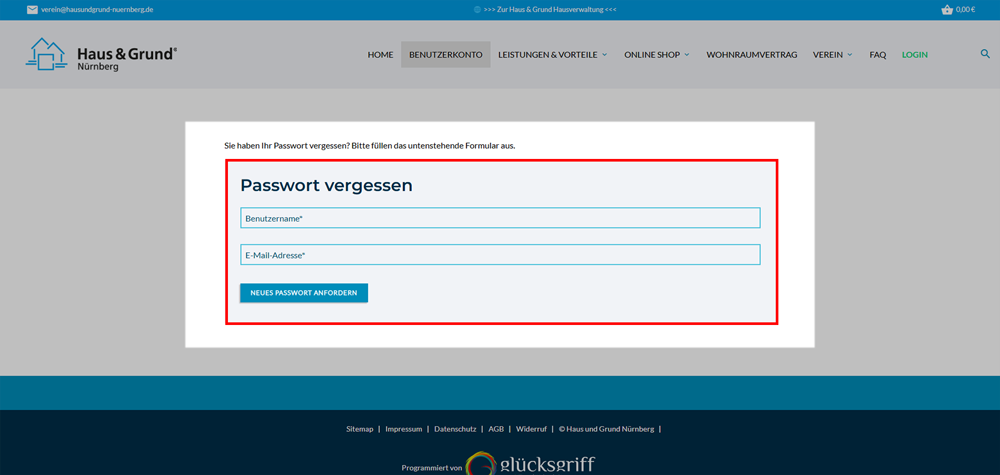Open the Datenschutz footer link
This screenshot has height=475, width=1000.
click(x=454, y=429)
